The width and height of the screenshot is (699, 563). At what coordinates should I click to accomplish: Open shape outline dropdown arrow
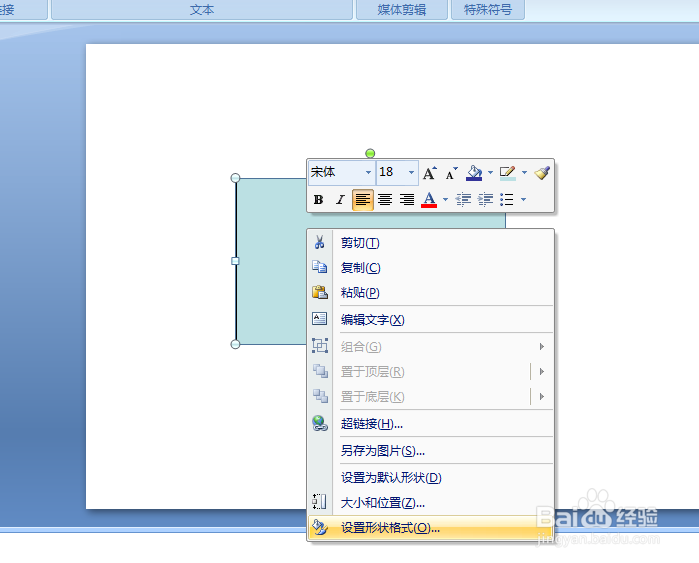pyautogui.click(x=524, y=173)
